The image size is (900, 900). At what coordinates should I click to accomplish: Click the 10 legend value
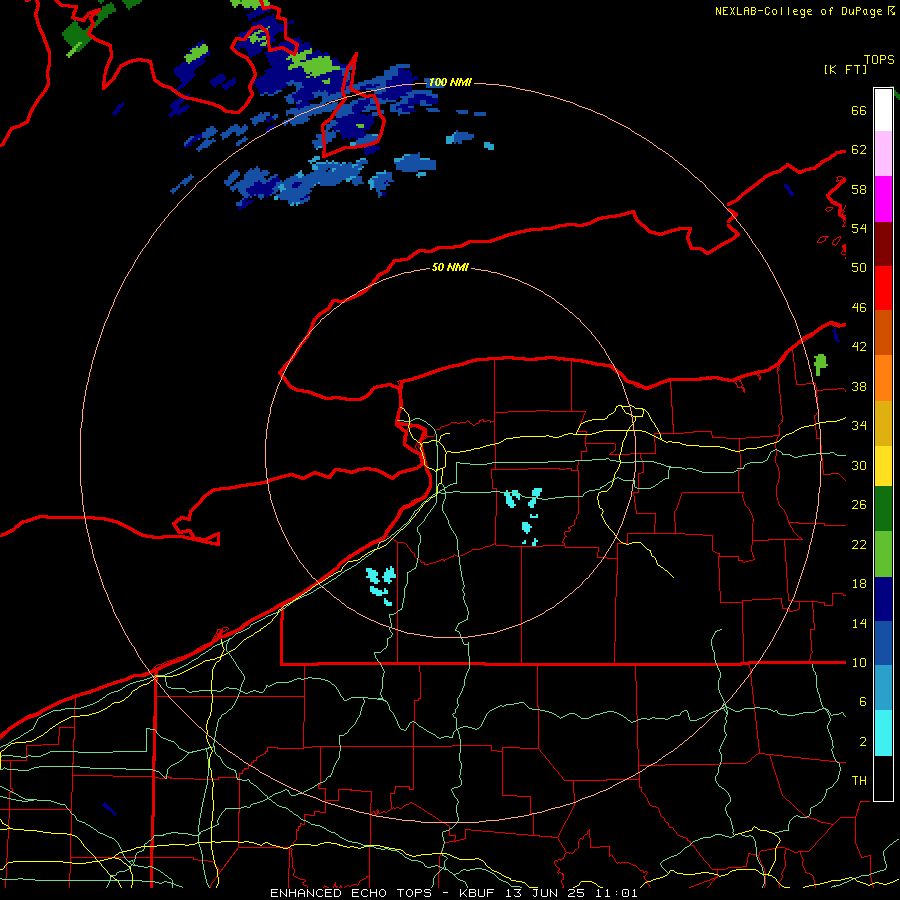click(859, 663)
